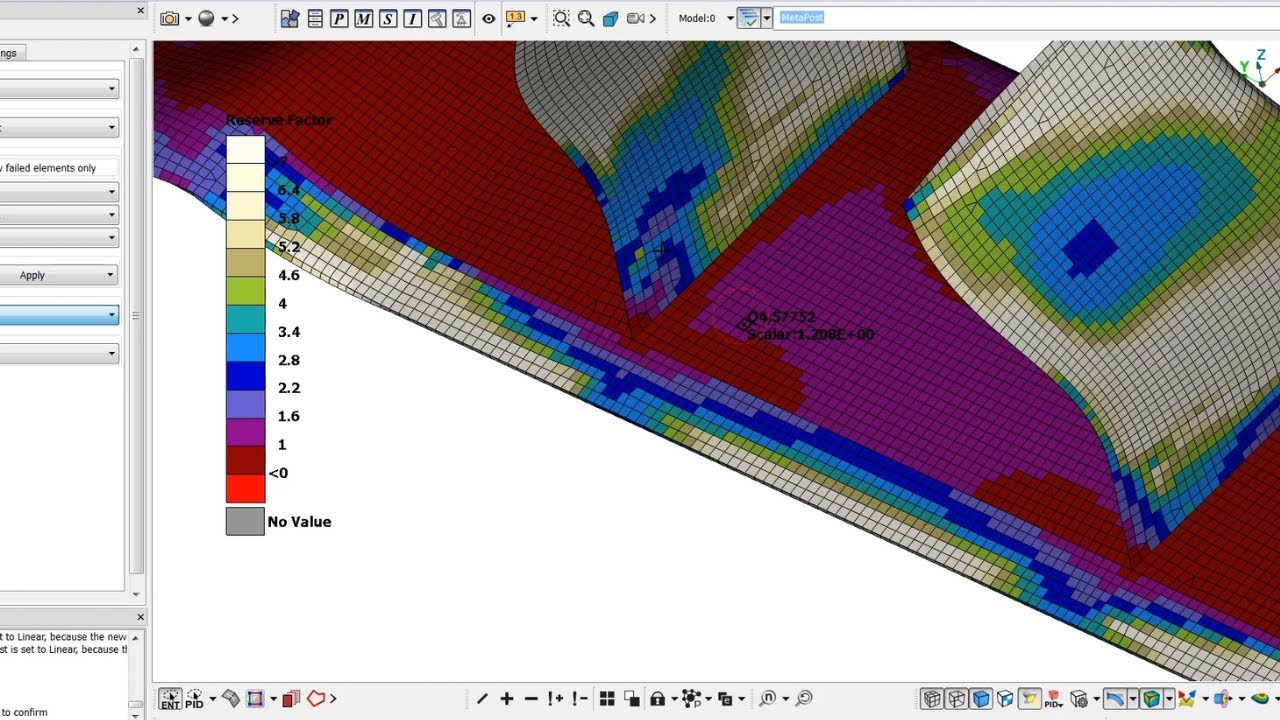Click the "failed elements only" option text
The width and height of the screenshot is (1280, 720).
point(50,168)
